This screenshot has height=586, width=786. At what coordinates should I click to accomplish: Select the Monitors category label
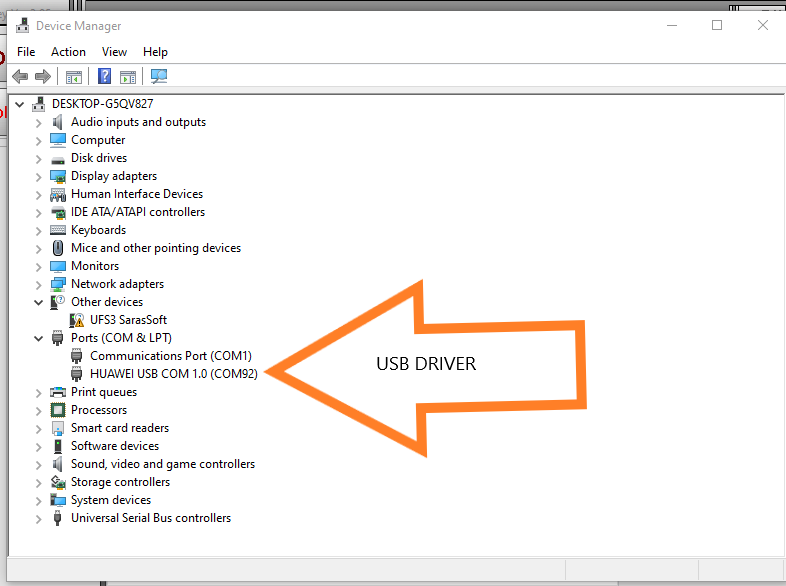[x=95, y=266]
